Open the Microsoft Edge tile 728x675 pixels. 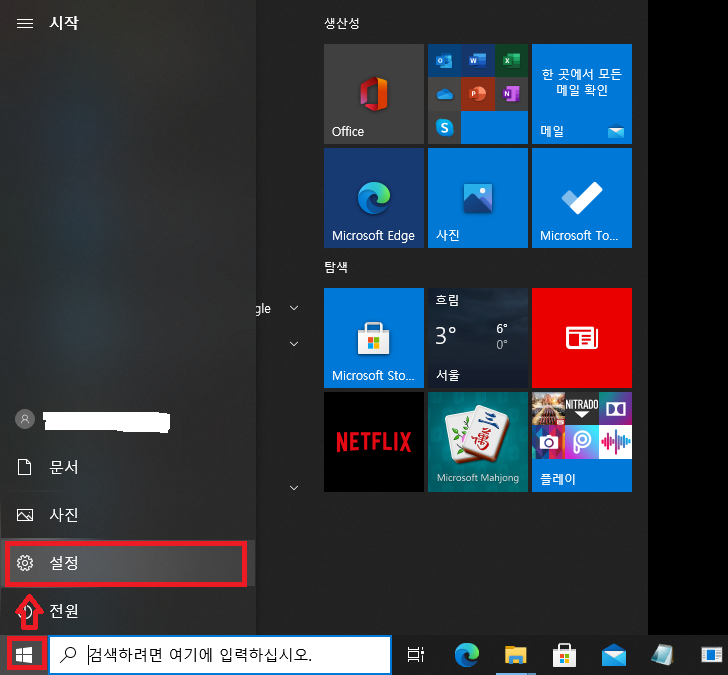pos(374,198)
